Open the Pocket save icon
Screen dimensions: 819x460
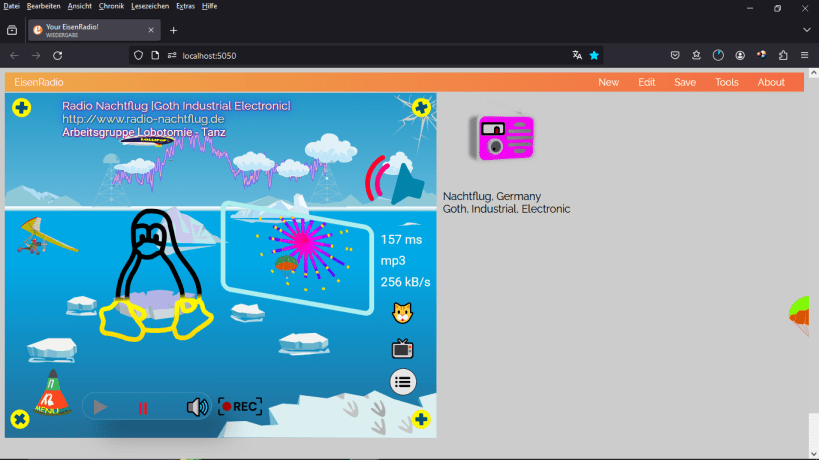coord(675,55)
